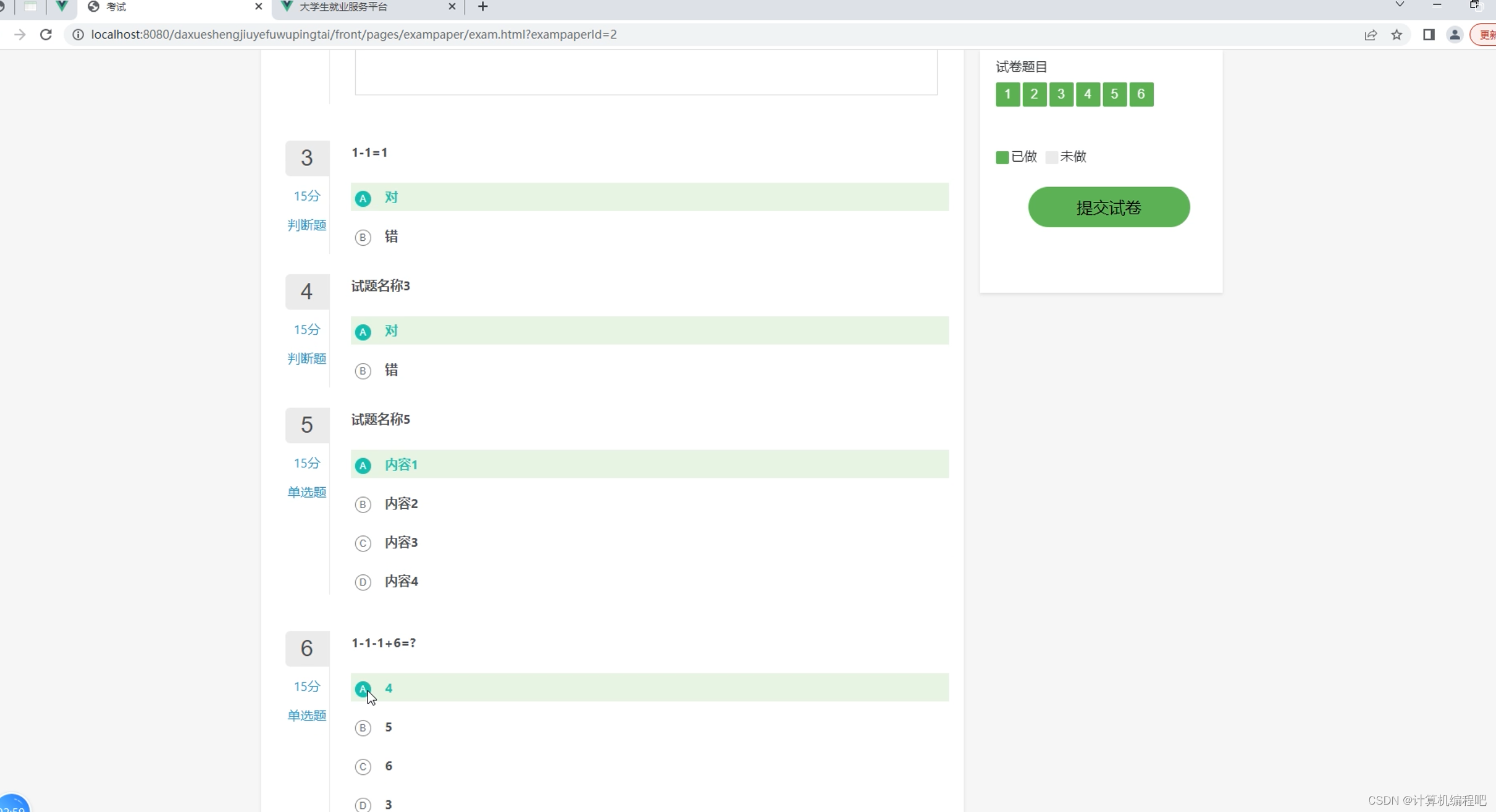
Task: Open the tab search dropdown chevron
Action: (1399, 5)
